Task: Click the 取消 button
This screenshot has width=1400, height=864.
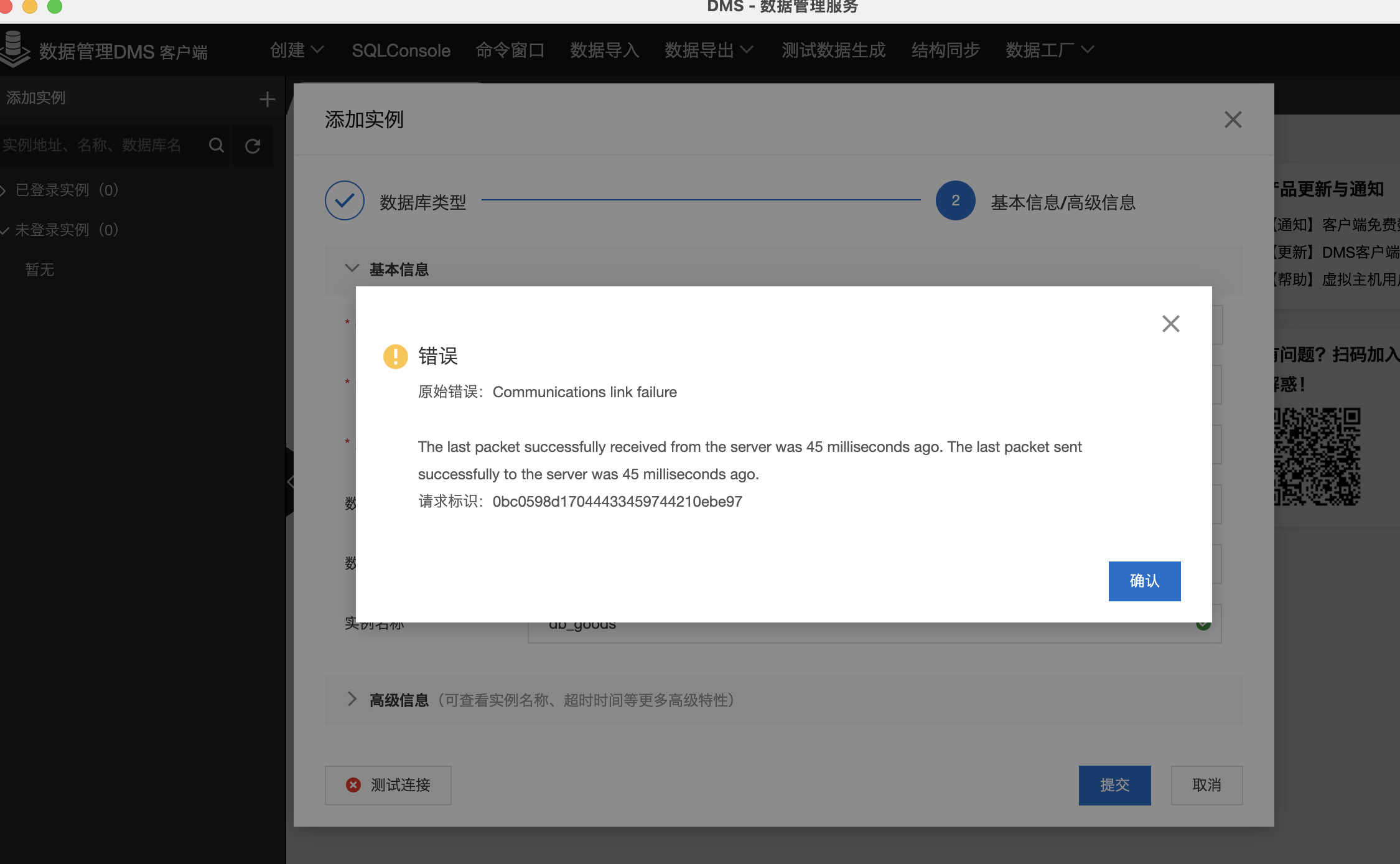Action: click(x=1206, y=785)
